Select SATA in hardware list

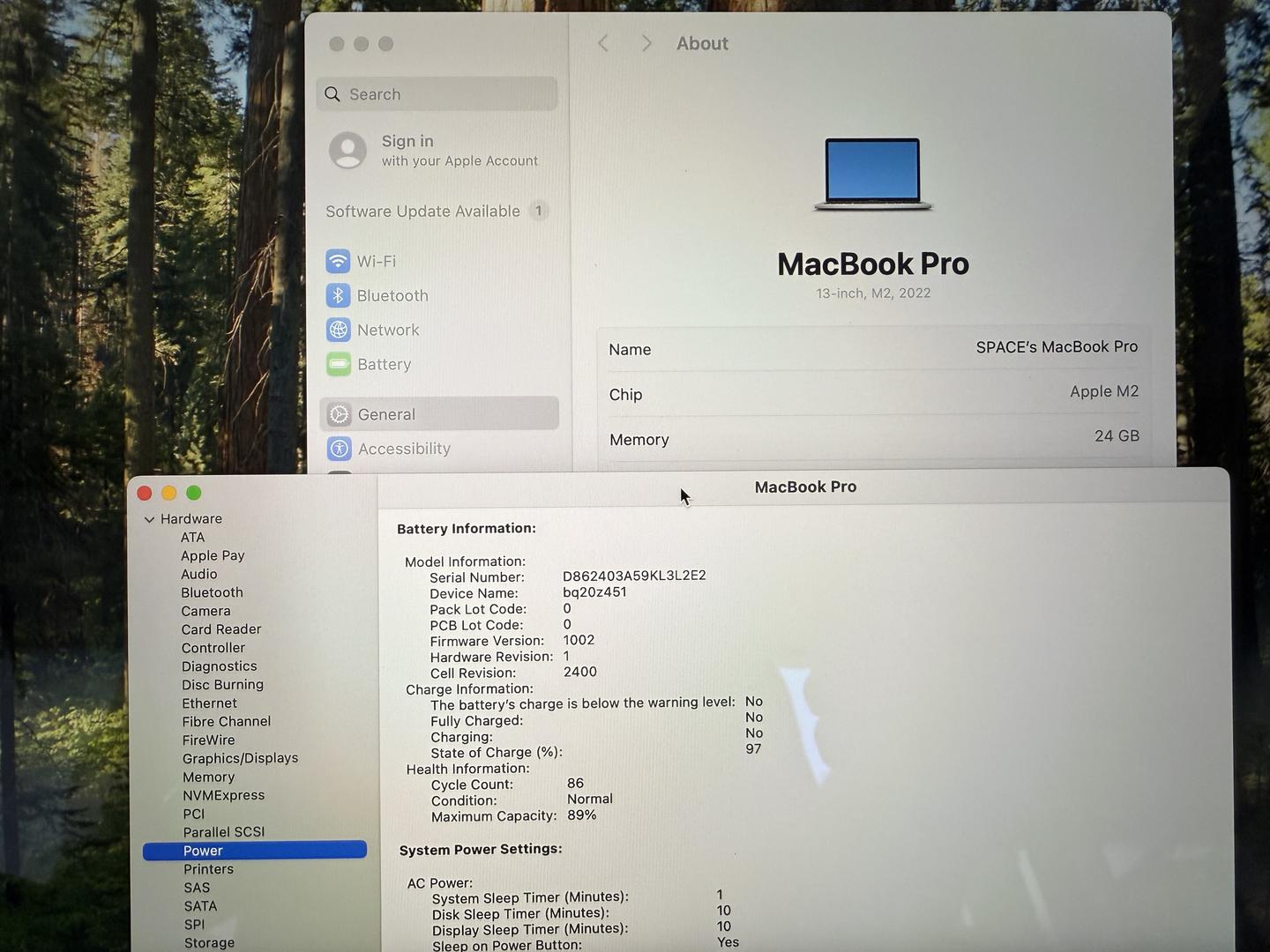(x=200, y=906)
